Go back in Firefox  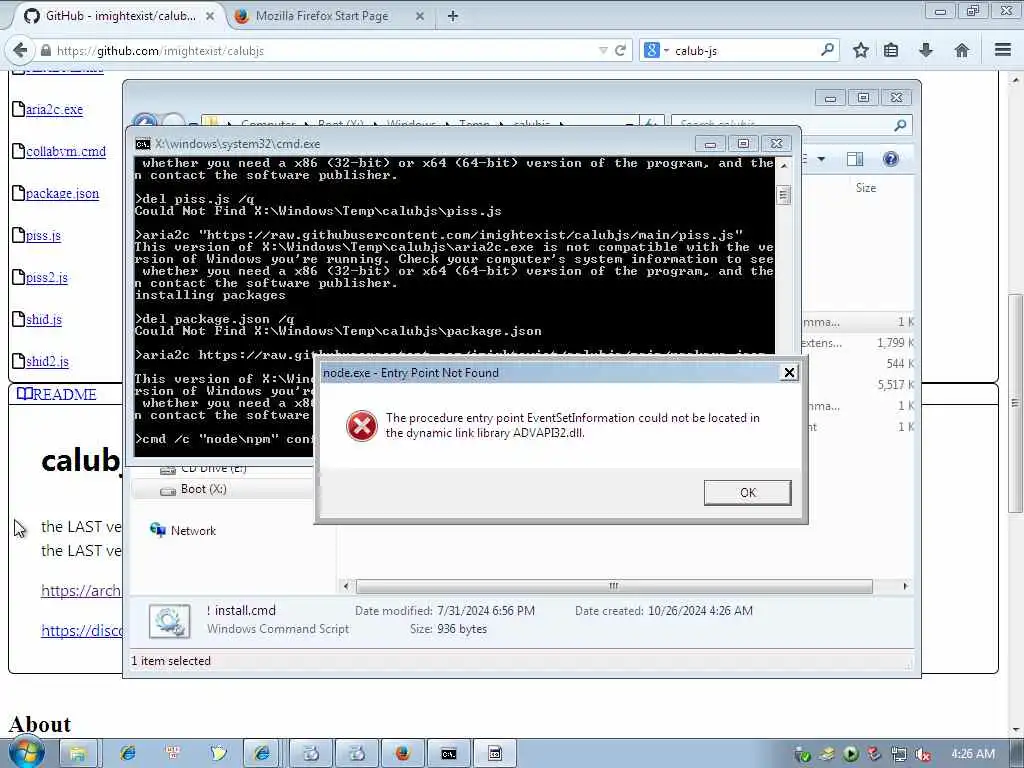point(20,50)
